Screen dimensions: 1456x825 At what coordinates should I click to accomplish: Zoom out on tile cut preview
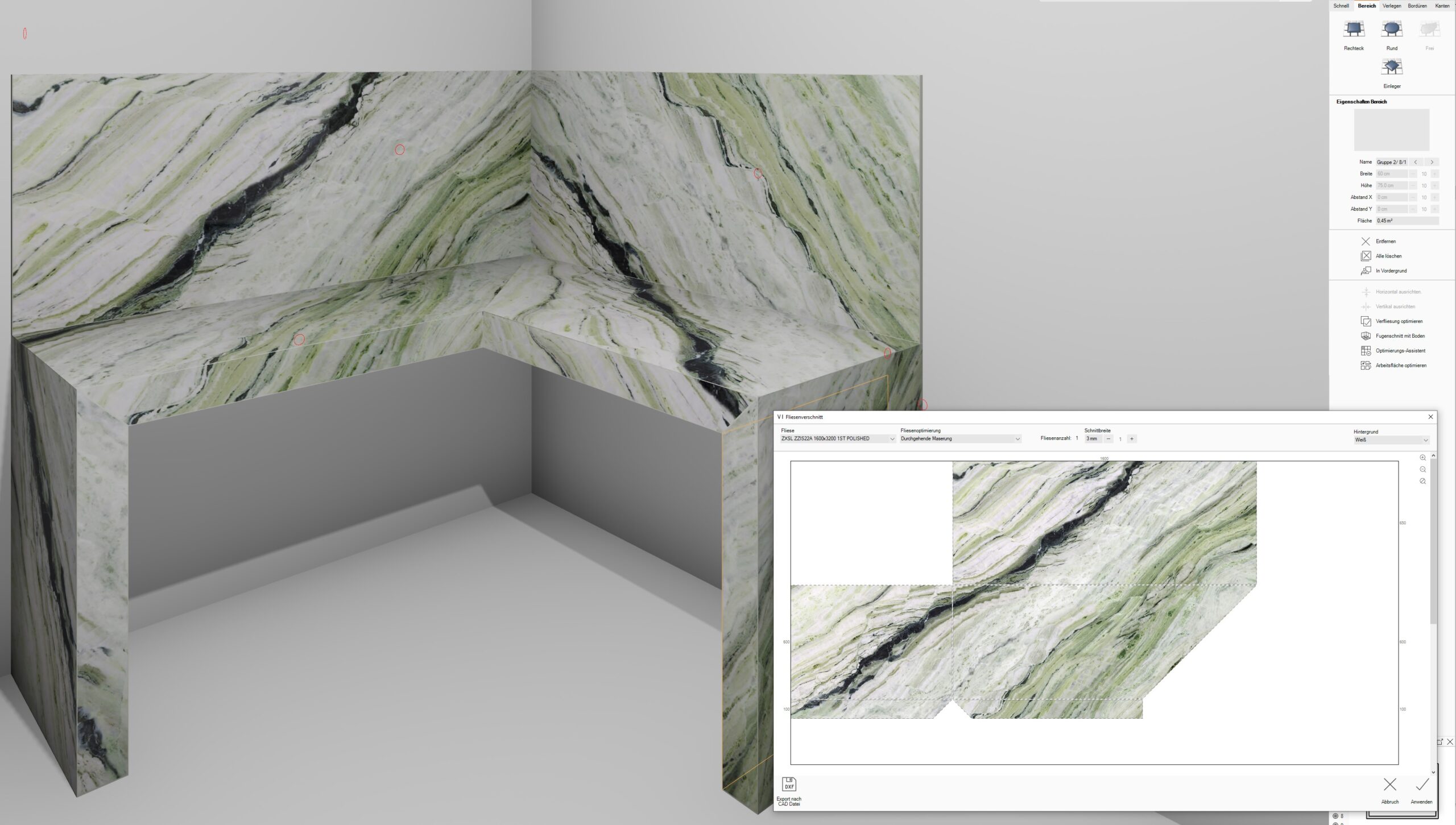tap(1422, 470)
